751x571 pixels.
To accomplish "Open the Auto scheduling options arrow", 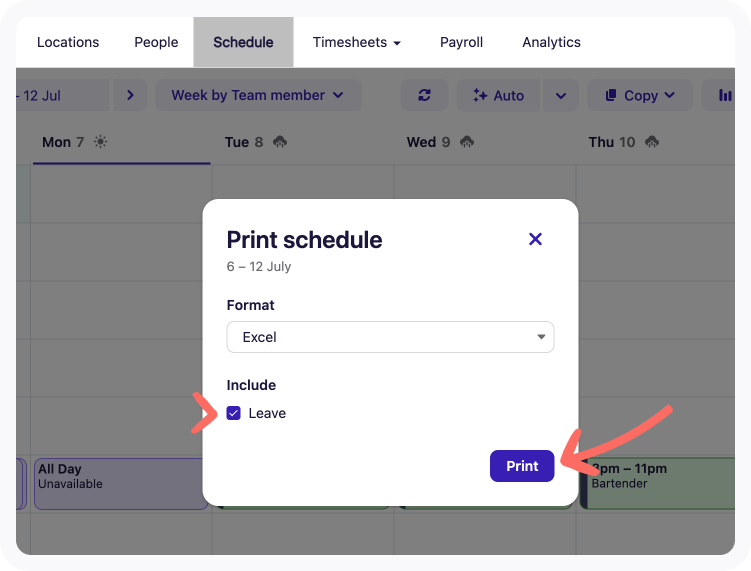I will coord(560,95).
